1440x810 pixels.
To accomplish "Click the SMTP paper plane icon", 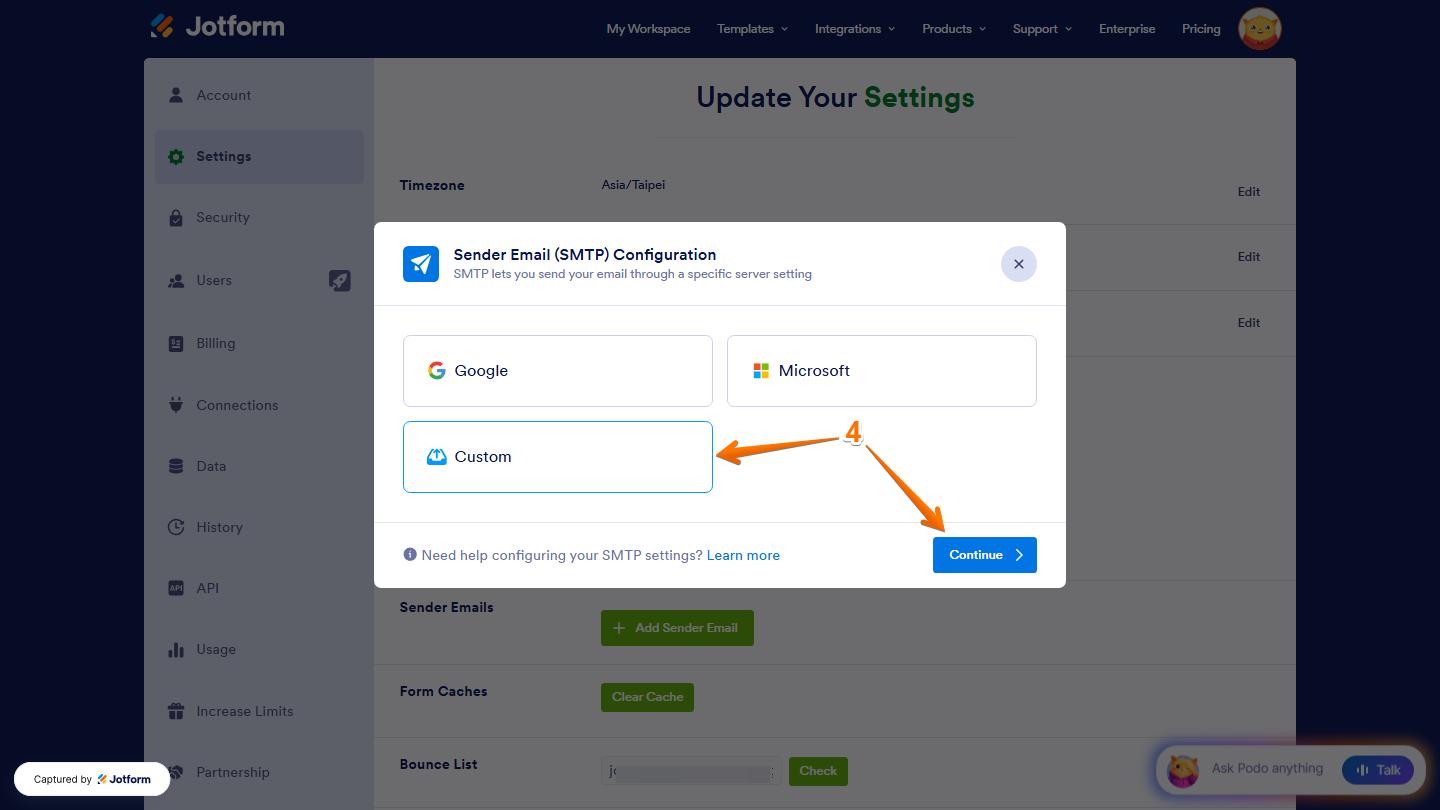I will [421, 264].
